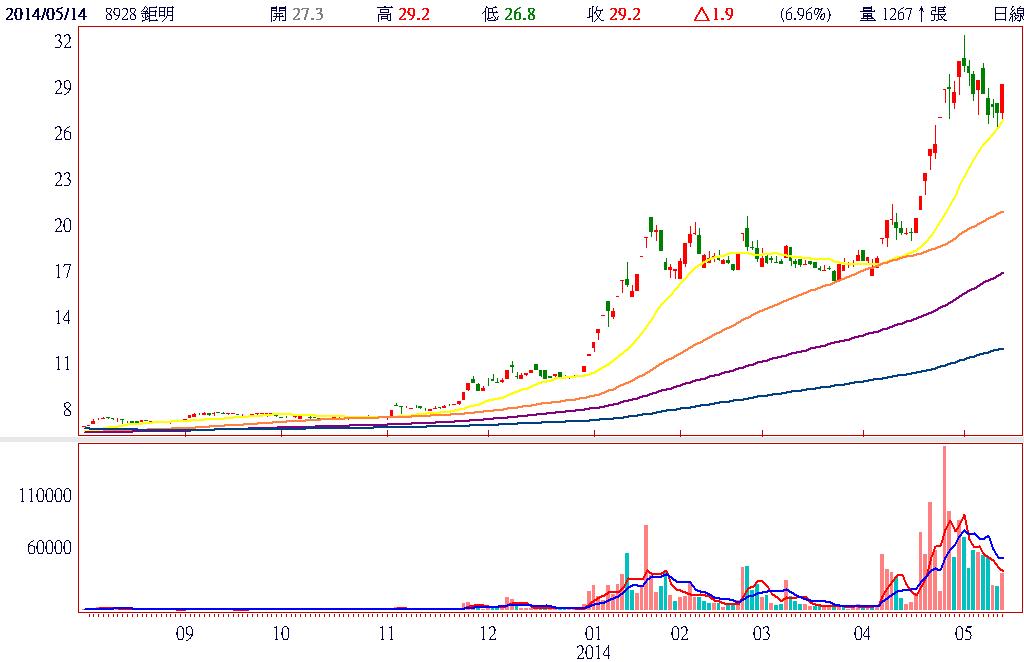Click the (6.96%) percentage change

(x=804, y=14)
